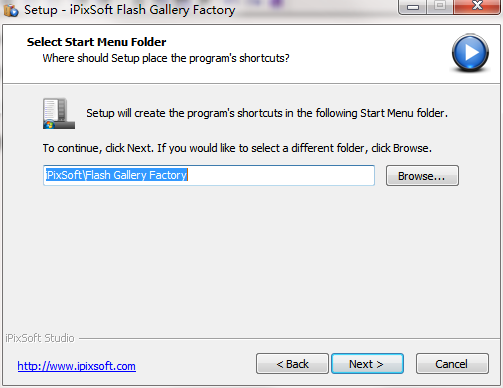Go to previous step with < Back

[x=292, y=364]
